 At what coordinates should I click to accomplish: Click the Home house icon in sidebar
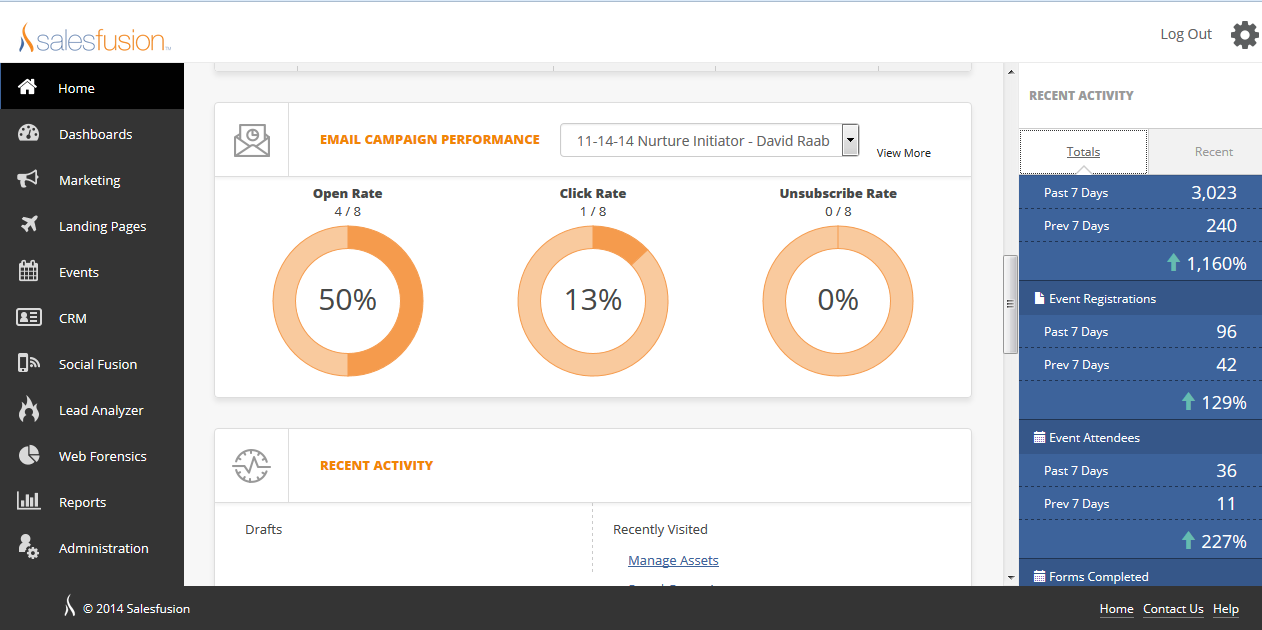(x=28, y=87)
